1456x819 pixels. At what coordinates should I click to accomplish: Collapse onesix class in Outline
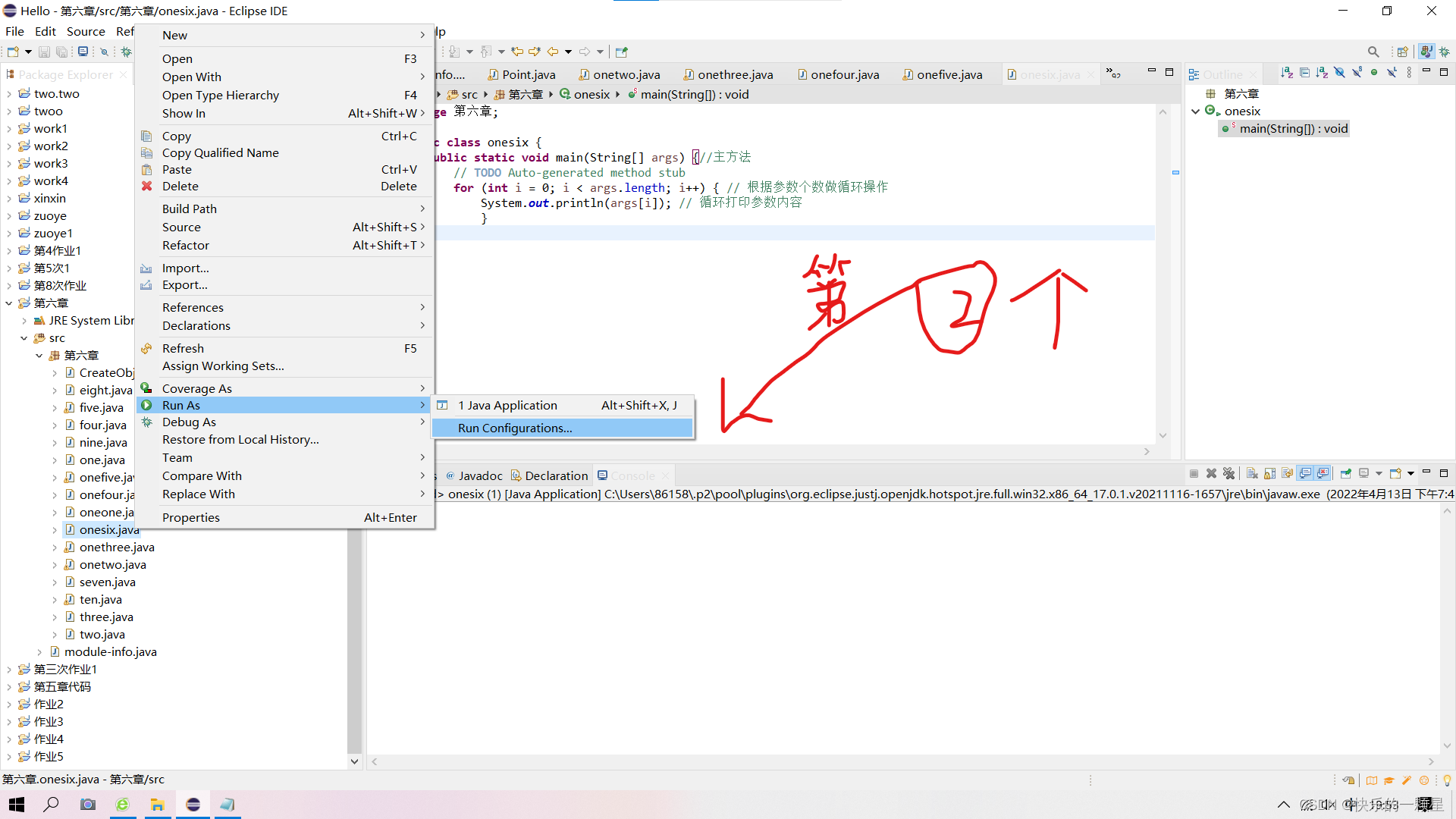pyautogui.click(x=1196, y=111)
